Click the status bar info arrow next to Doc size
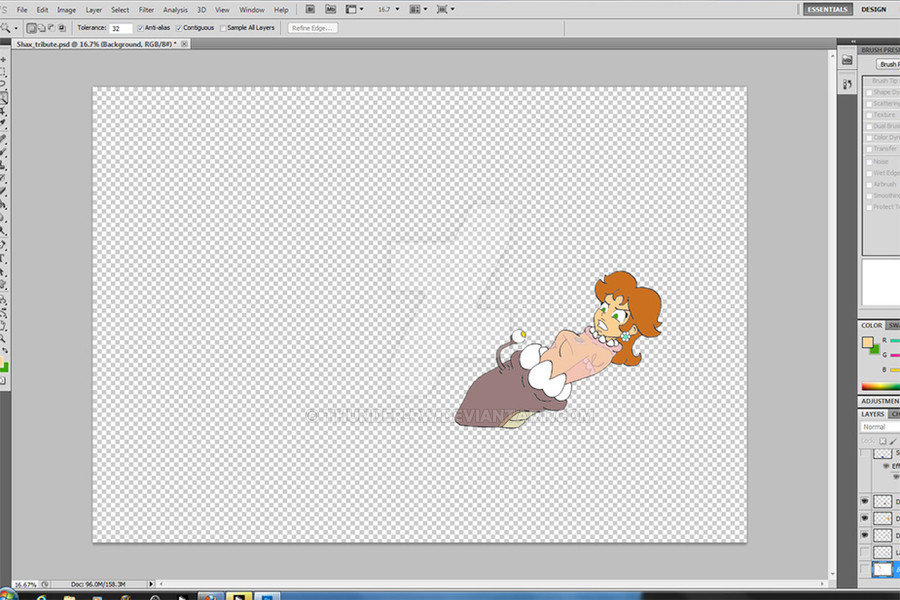900x600 pixels. (151, 584)
